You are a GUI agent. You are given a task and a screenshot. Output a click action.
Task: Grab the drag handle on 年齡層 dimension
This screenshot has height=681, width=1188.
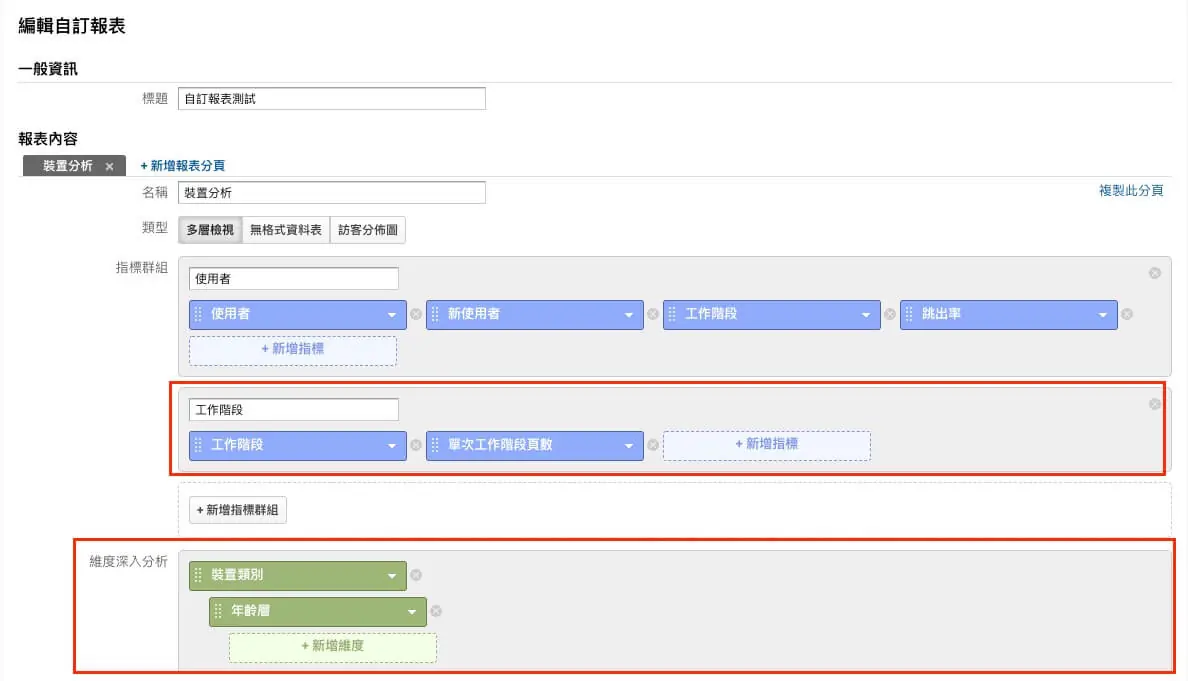[218, 611]
